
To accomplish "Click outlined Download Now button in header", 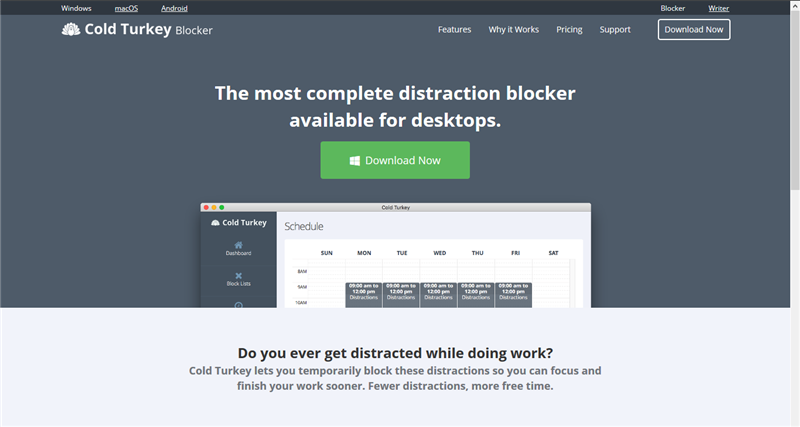I will pos(694,30).
